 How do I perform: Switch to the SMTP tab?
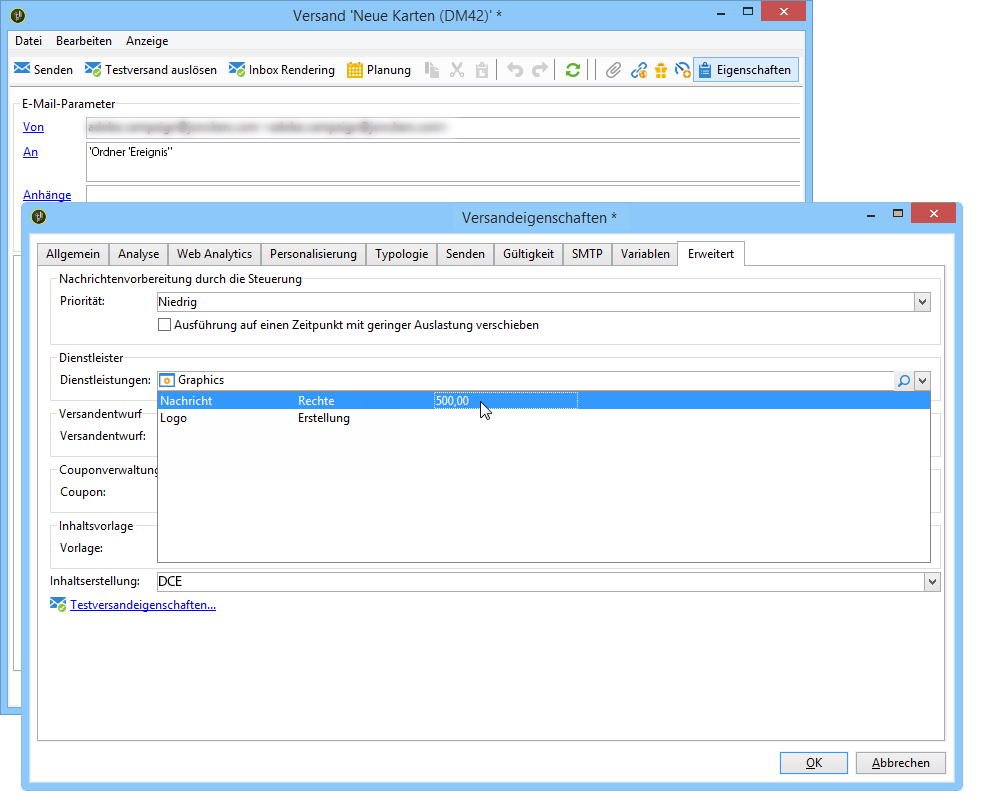click(587, 254)
